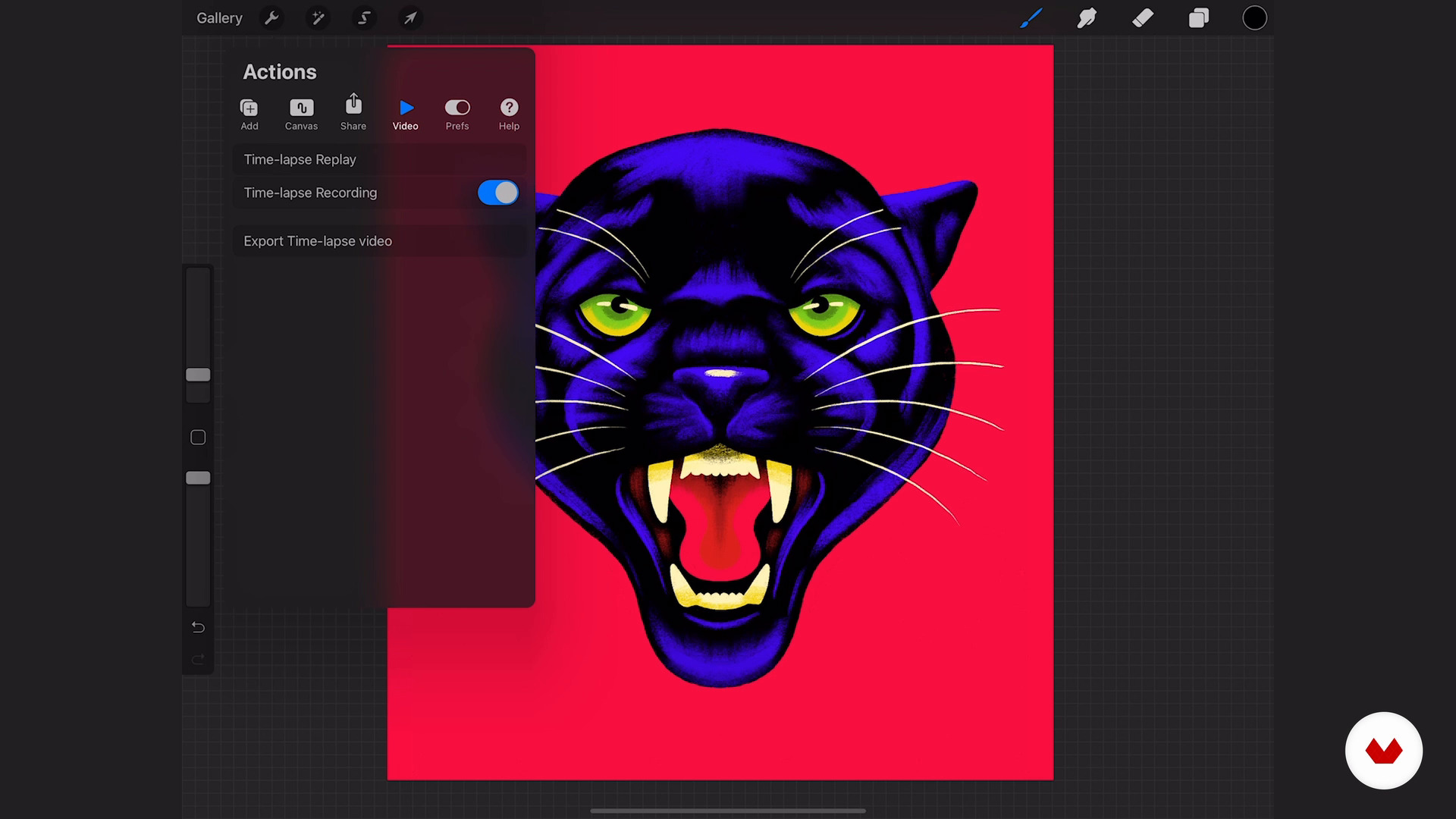Choose Export Time-lapse video

coord(379,241)
